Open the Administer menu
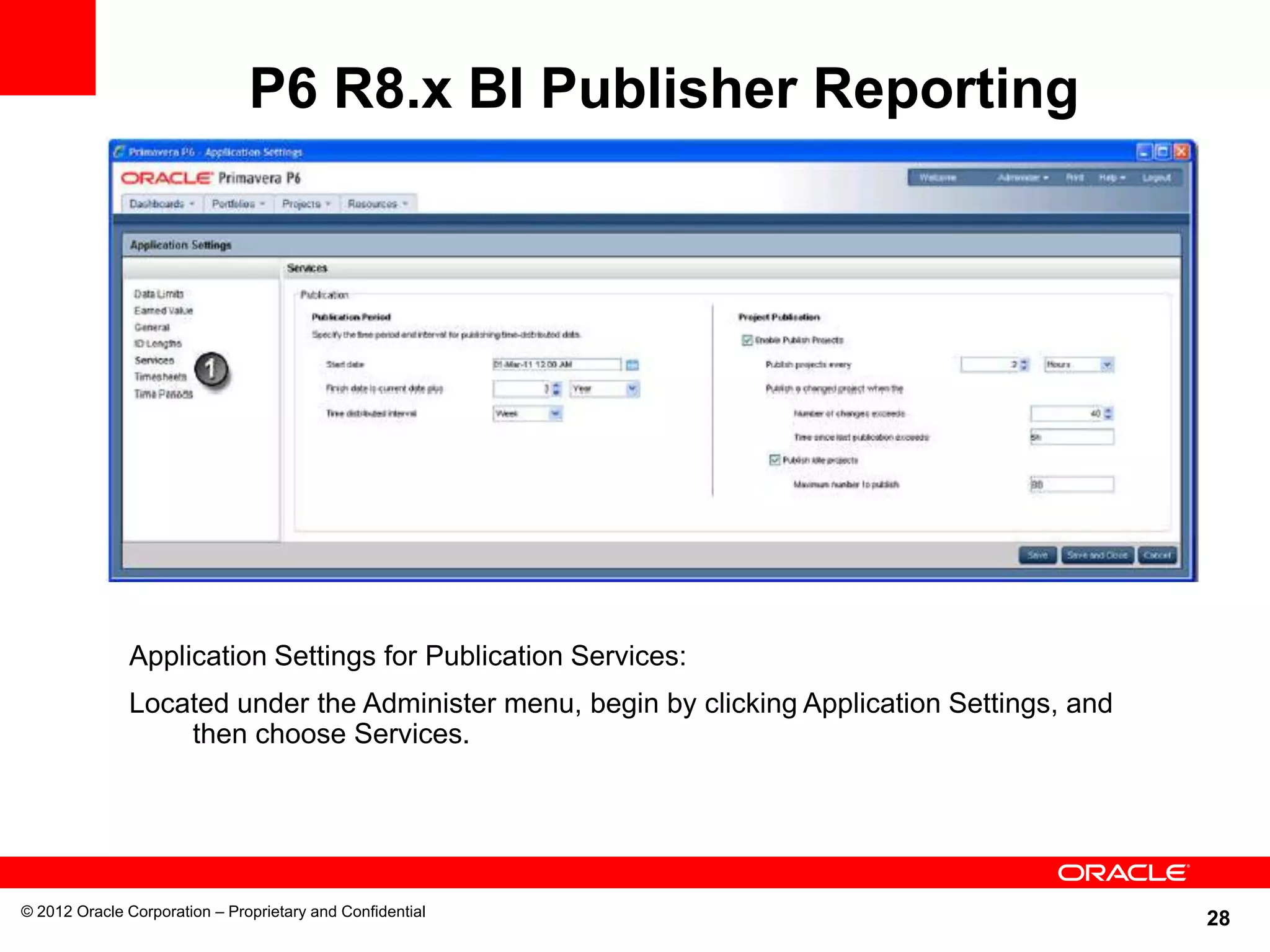The image size is (1270, 952). click(x=1023, y=178)
